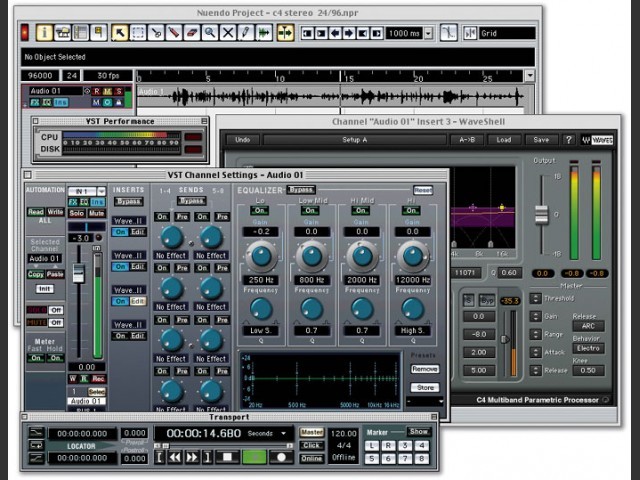640x480 pixels.
Task: Click the Stop button in Transport
Action: pyautogui.click(x=227, y=457)
